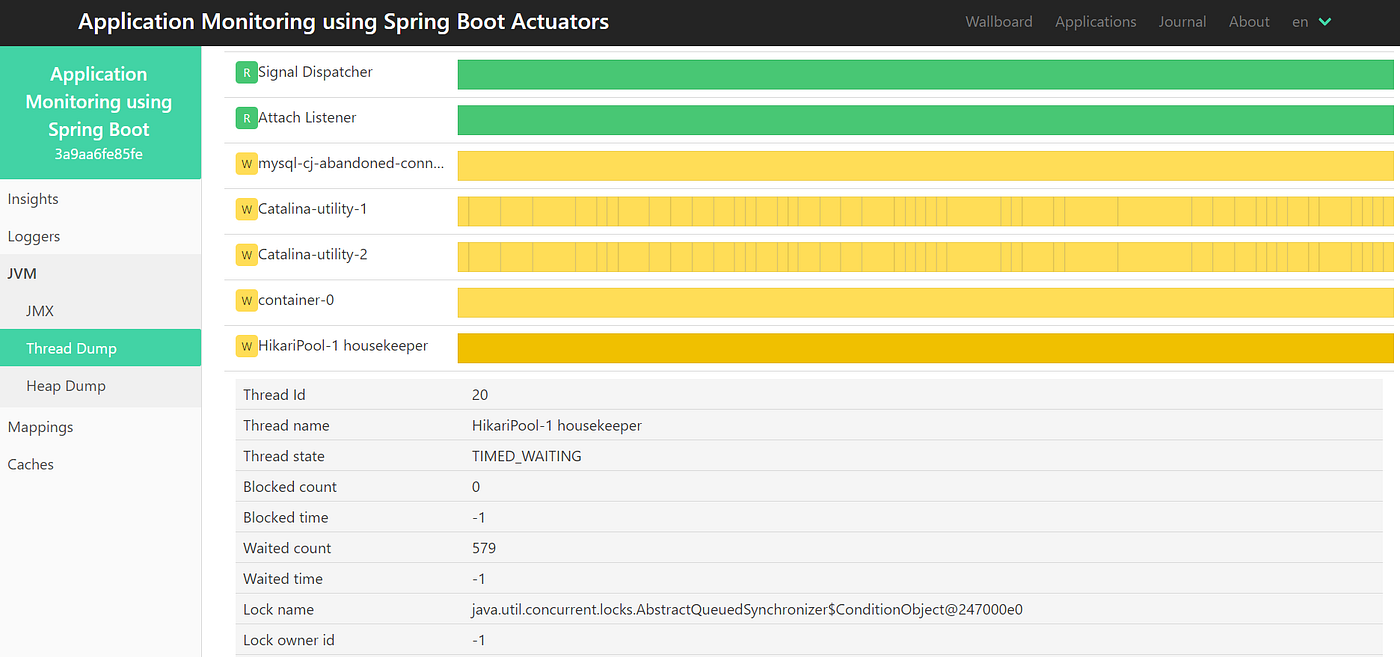Click the W badge next to Catalina-utility-2
Viewport: 1400px width, 657px height.
click(246, 254)
